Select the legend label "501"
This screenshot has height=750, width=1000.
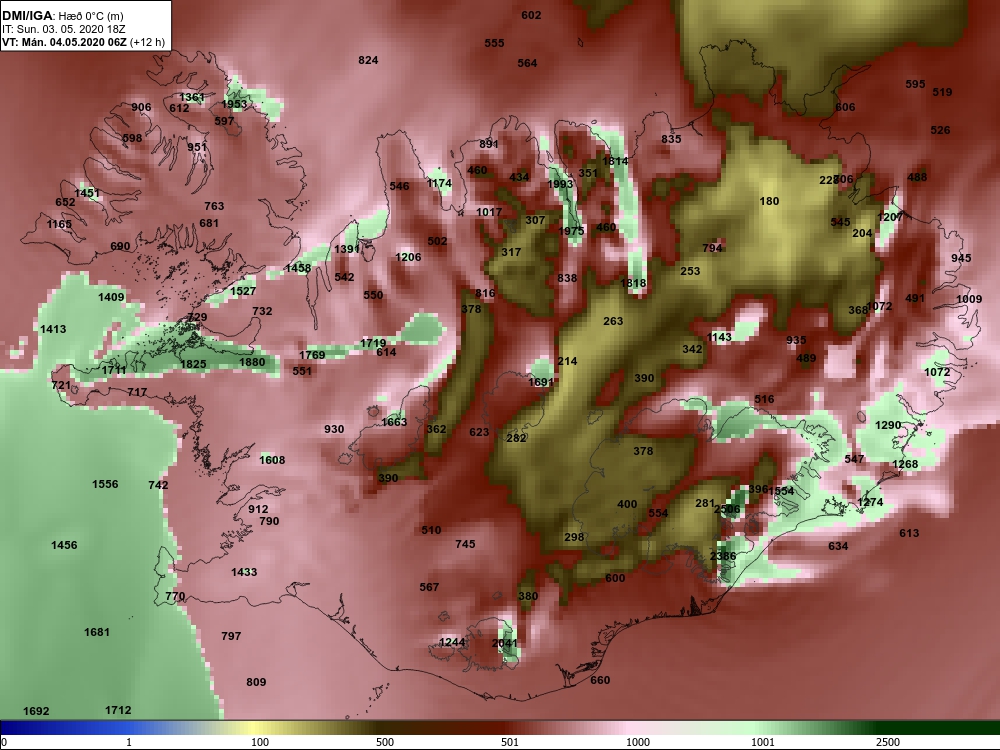[510, 742]
